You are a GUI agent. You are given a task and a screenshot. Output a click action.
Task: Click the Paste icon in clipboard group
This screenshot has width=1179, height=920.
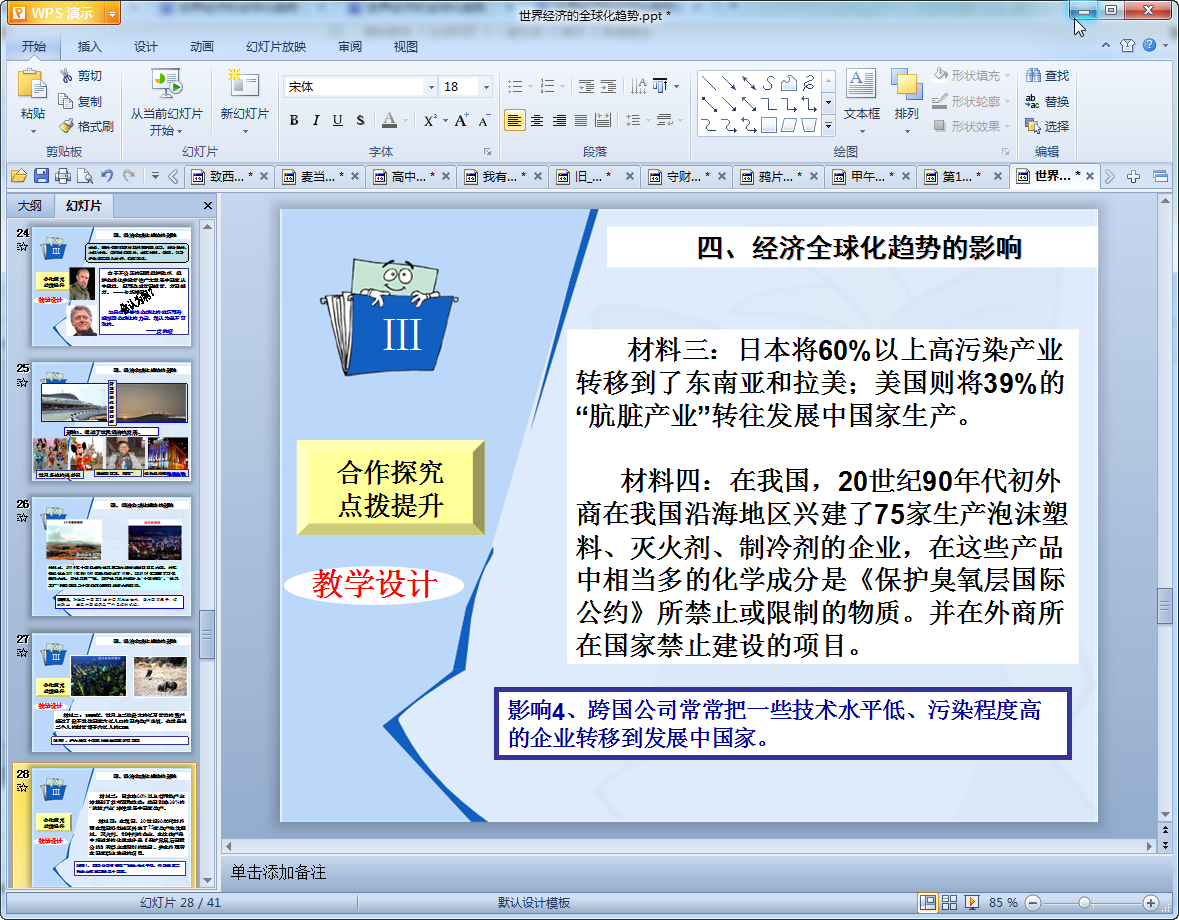(32, 83)
